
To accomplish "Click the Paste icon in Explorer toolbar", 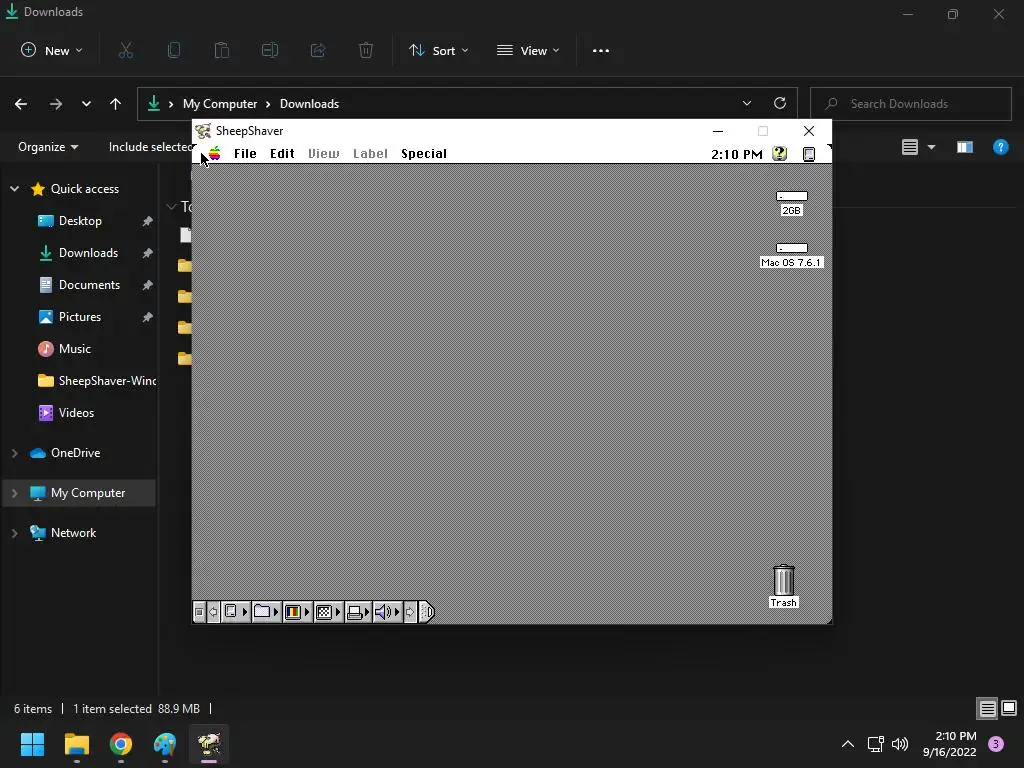I will point(222,50).
